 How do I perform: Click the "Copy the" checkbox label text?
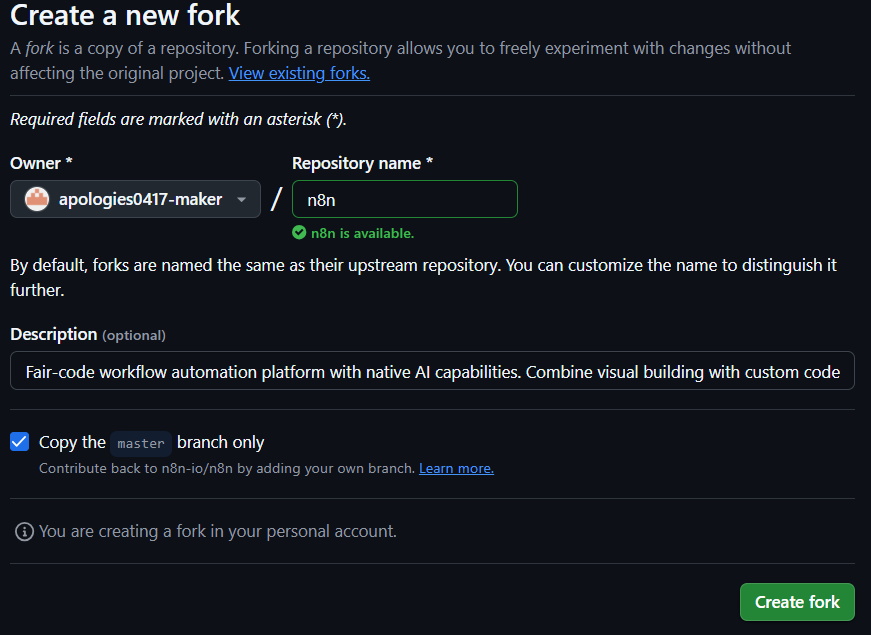[x=72, y=442]
